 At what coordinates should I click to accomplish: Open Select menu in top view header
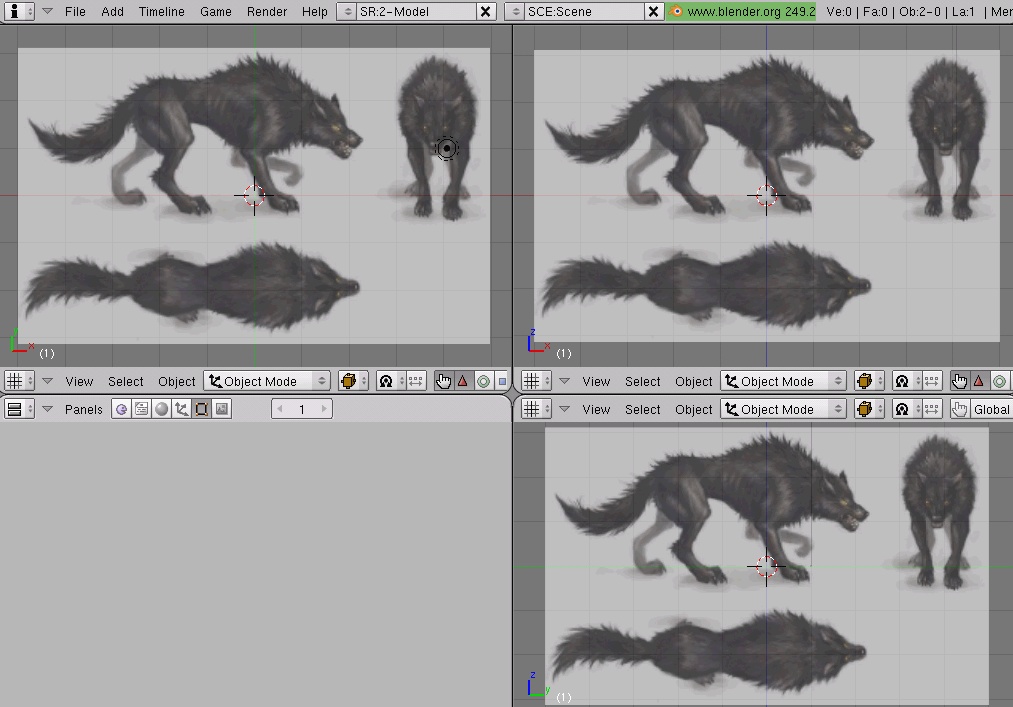[125, 381]
